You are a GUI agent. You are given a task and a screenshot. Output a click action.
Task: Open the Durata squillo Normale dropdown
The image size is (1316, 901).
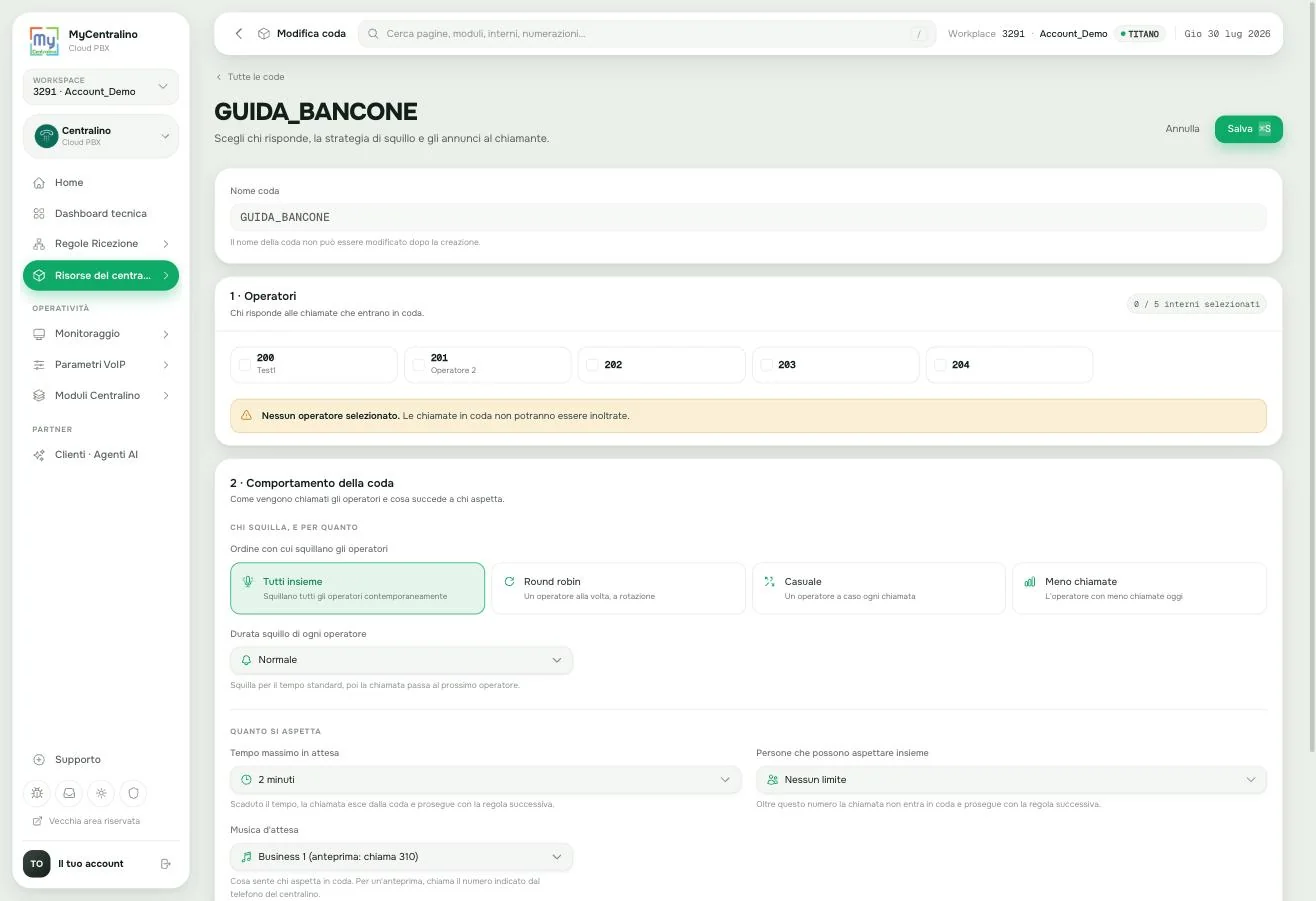[x=401, y=660]
